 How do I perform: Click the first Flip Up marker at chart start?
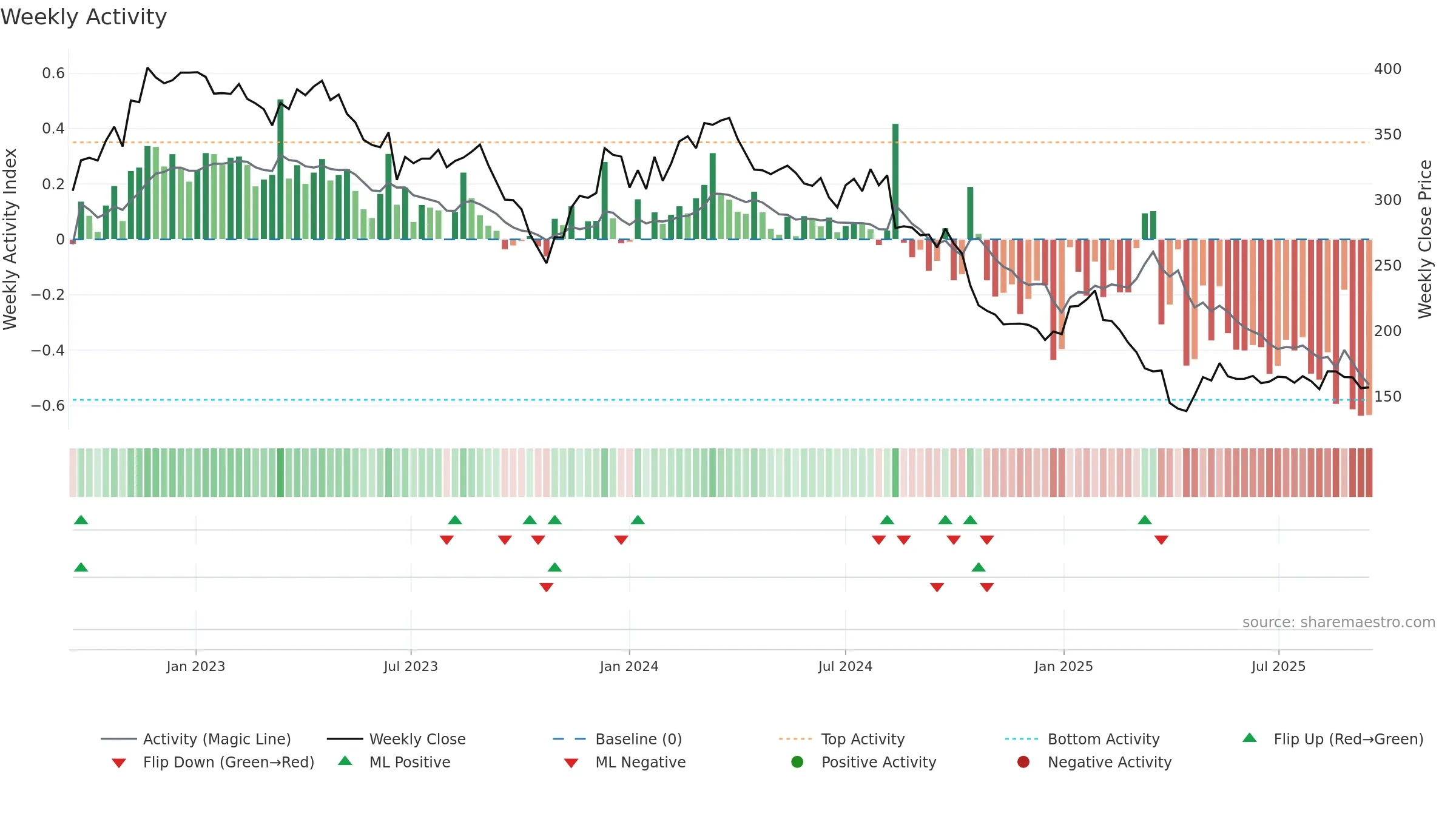tap(81, 520)
